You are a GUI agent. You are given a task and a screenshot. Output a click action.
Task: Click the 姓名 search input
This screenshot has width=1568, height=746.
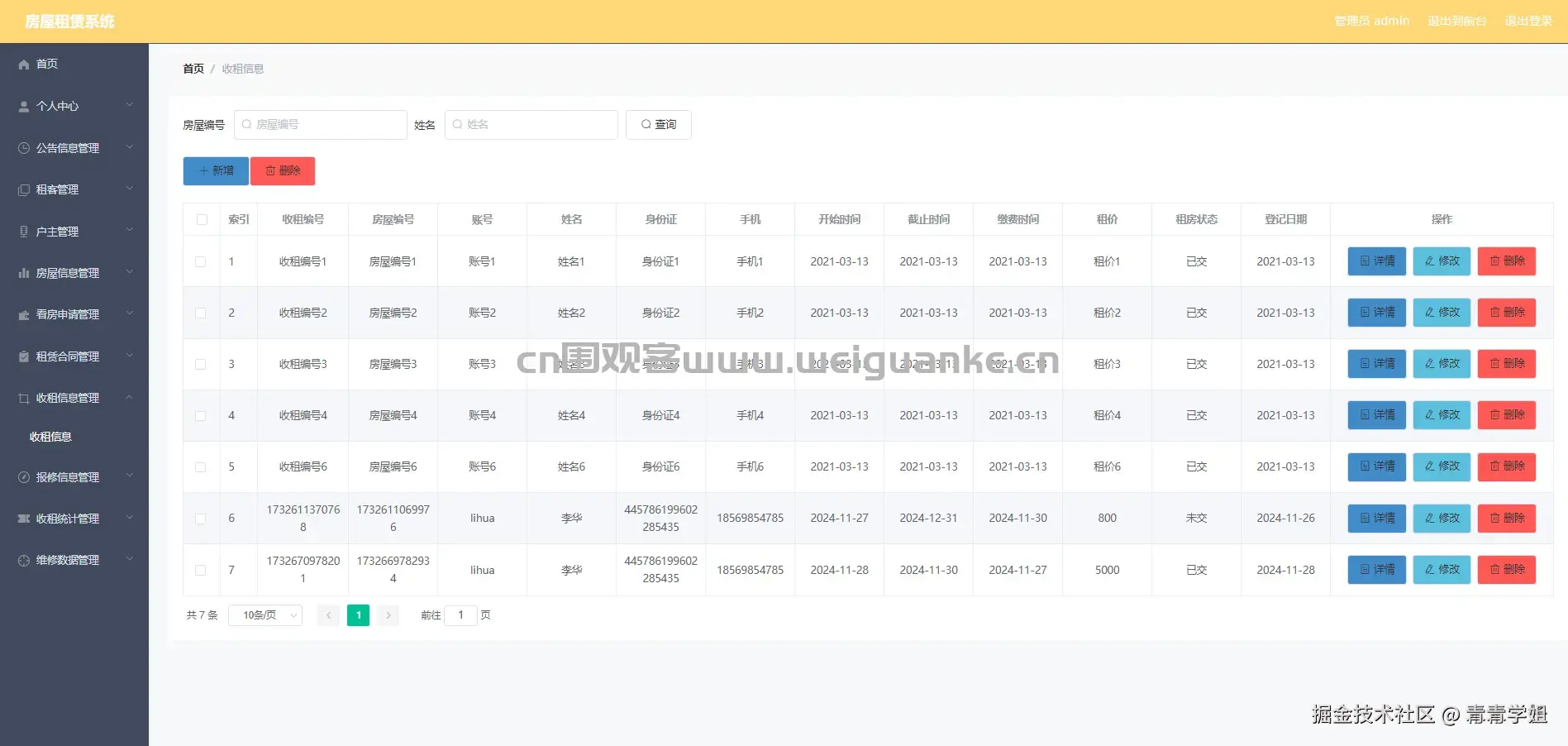click(531, 125)
